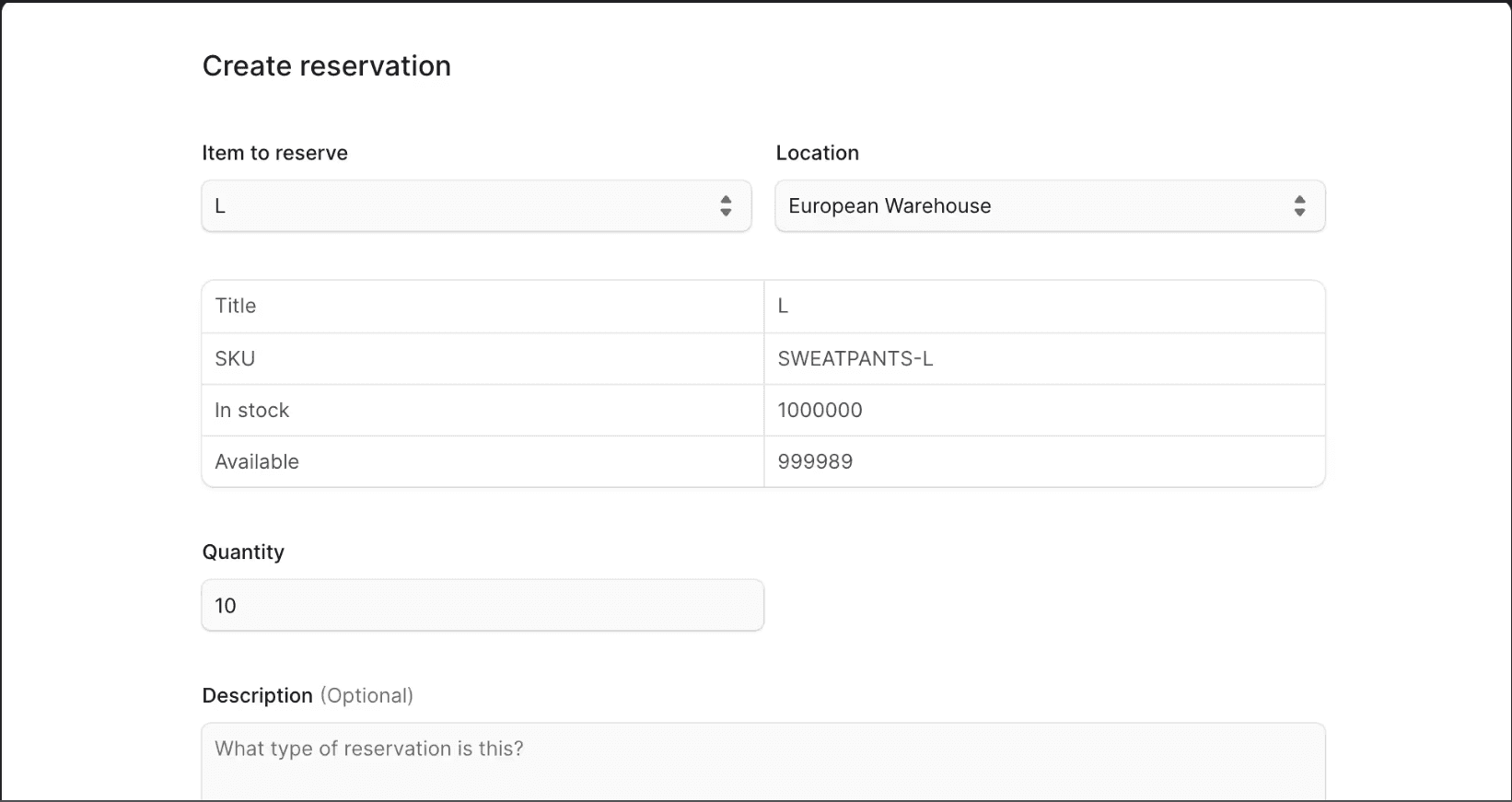
Task: Select the 999989 available value
Action: (815, 462)
